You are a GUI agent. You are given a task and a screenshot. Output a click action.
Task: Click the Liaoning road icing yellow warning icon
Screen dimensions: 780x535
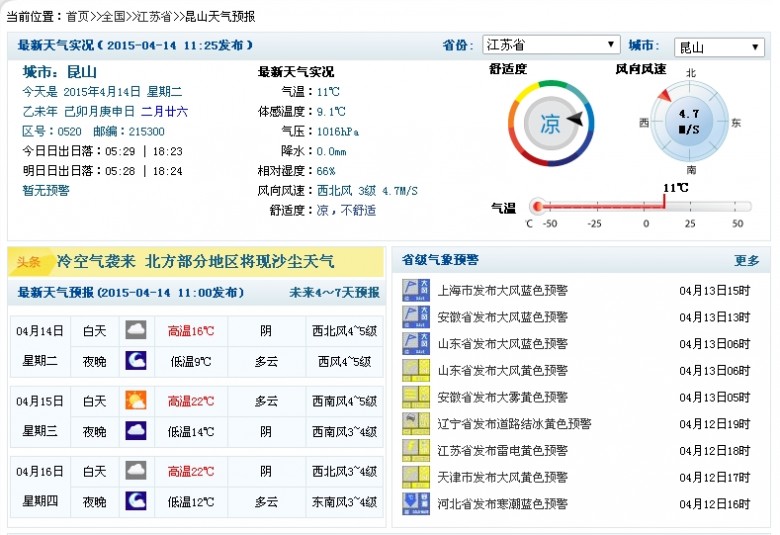[x=416, y=424]
